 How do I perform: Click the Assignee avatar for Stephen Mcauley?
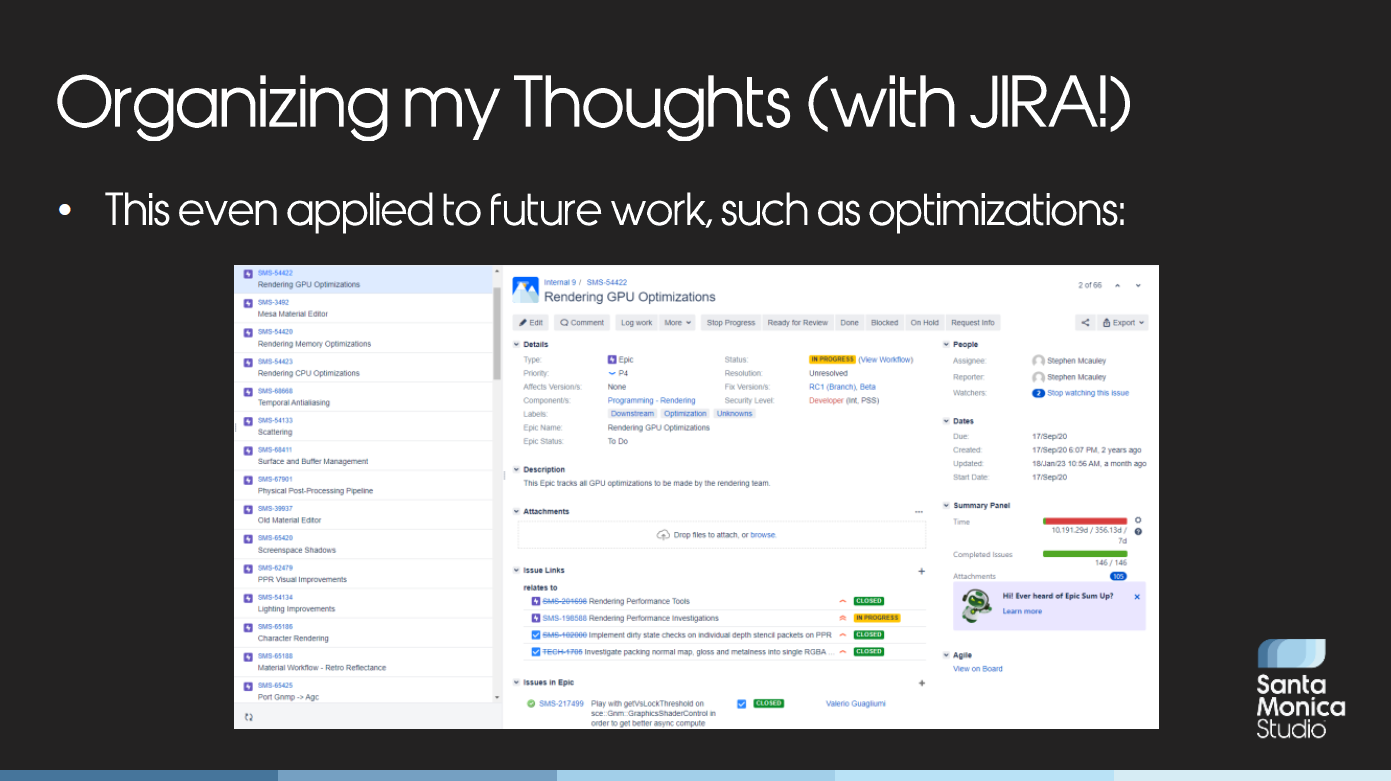(x=1038, y=361)
